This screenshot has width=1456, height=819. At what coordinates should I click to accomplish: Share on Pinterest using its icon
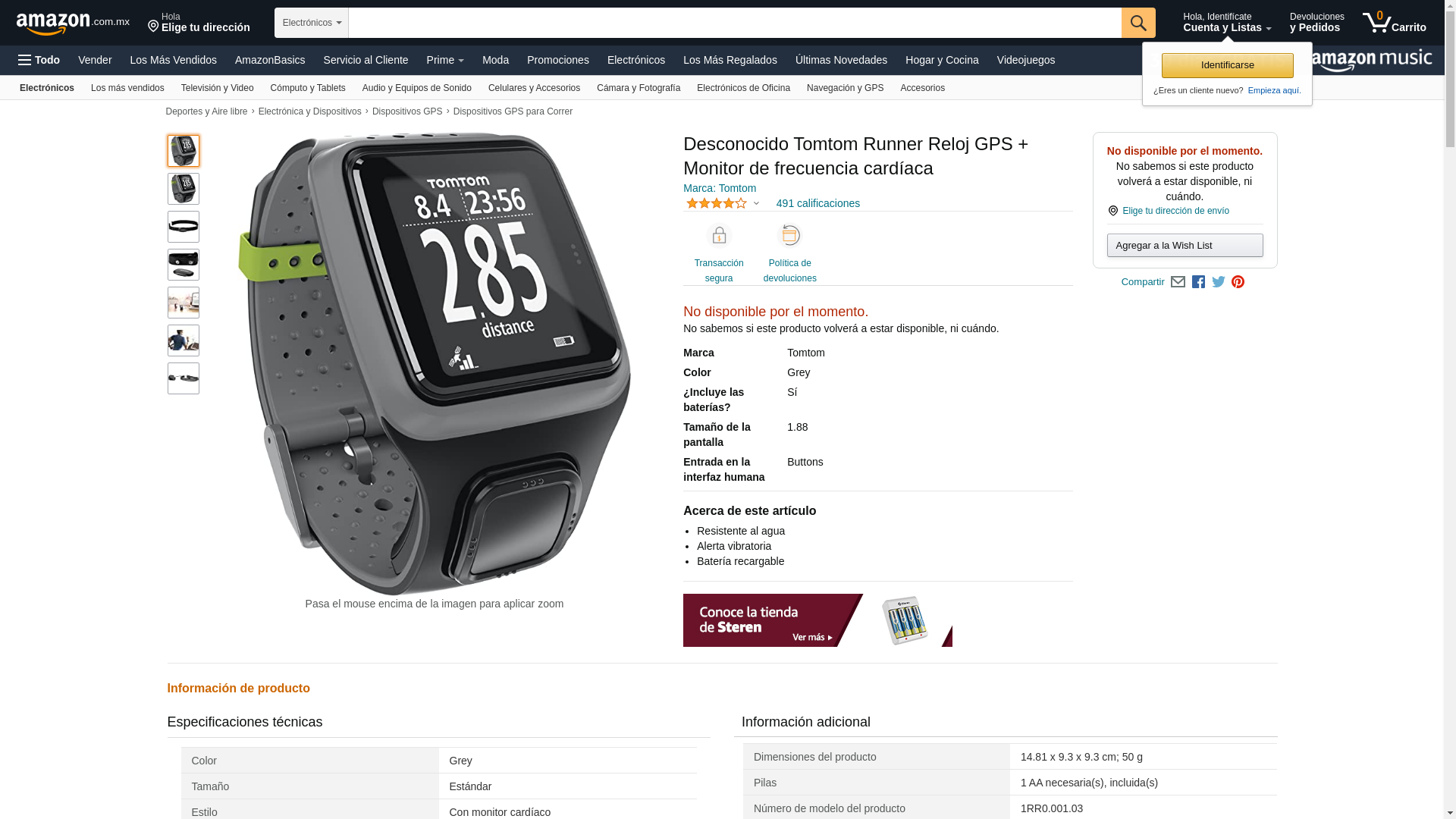pos(1238,282)
